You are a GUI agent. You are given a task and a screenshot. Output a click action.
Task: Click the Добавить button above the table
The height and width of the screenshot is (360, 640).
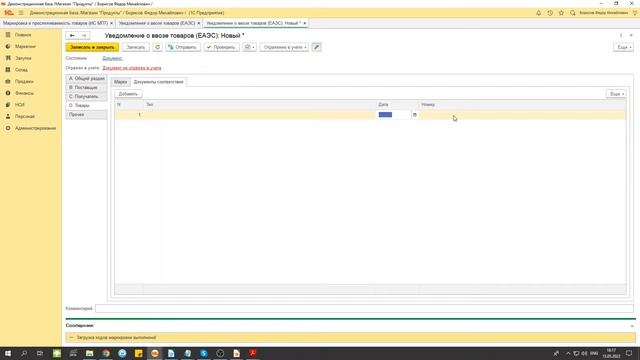pos(128,94)
